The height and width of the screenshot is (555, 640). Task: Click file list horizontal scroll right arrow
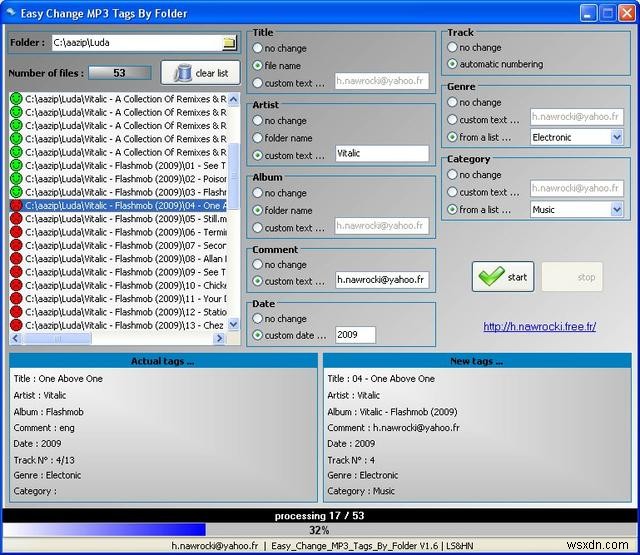(x=220, y=338)
